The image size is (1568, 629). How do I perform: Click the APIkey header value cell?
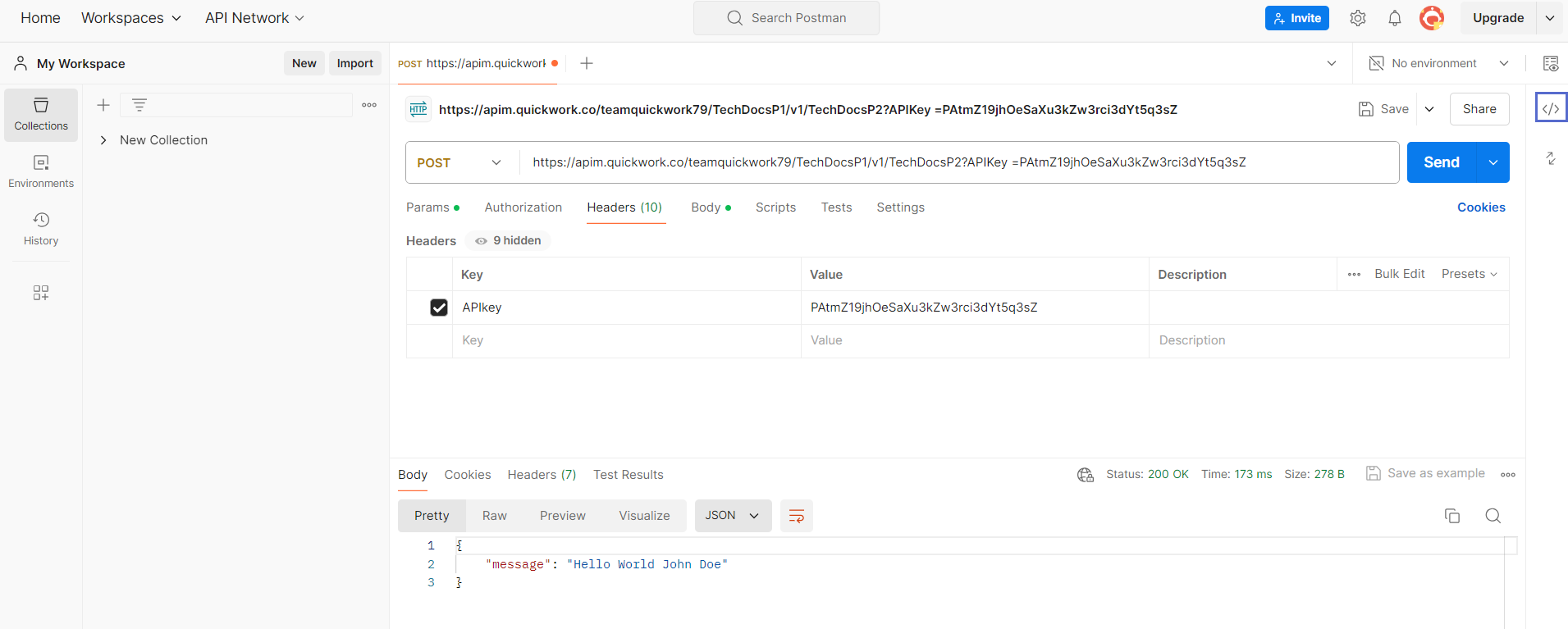(975, 308)
